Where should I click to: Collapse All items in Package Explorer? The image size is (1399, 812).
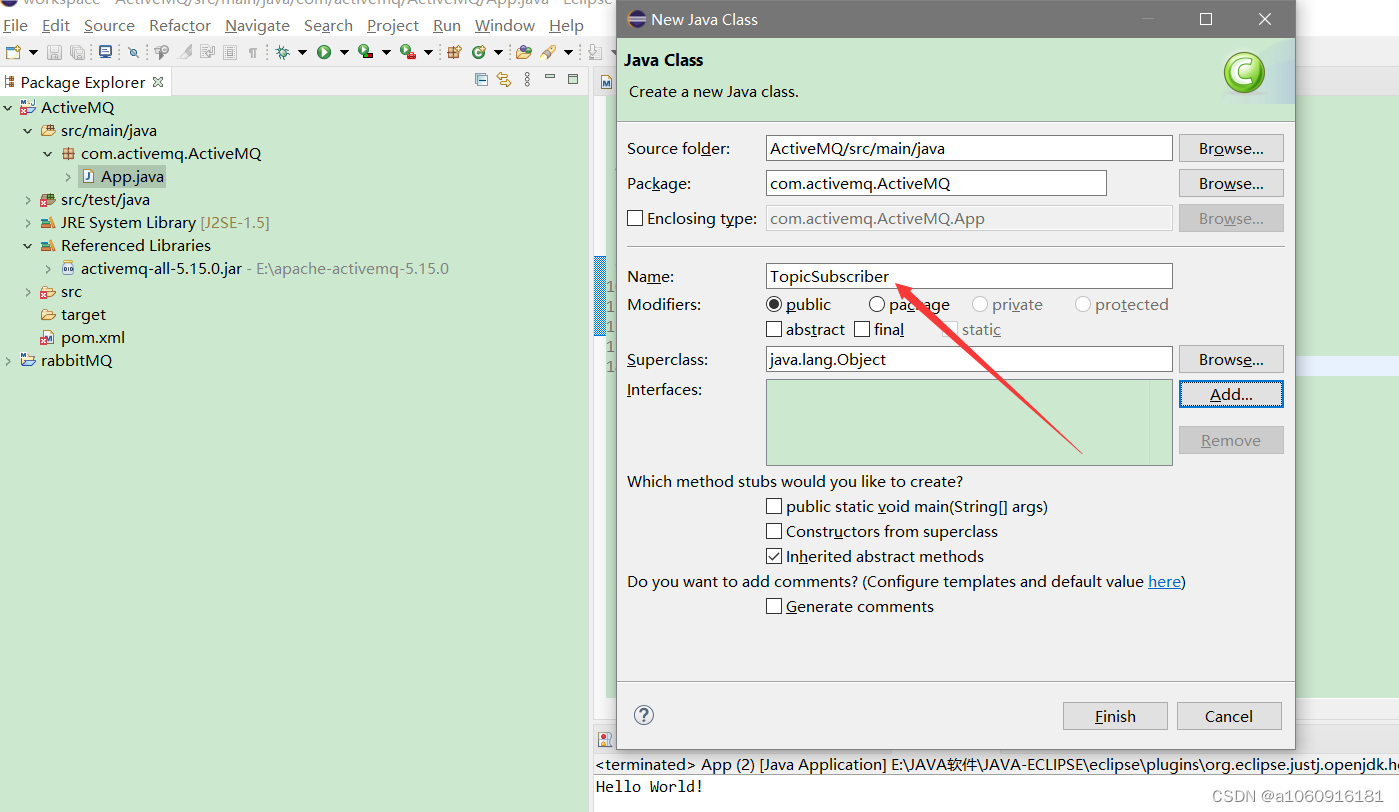481,80
